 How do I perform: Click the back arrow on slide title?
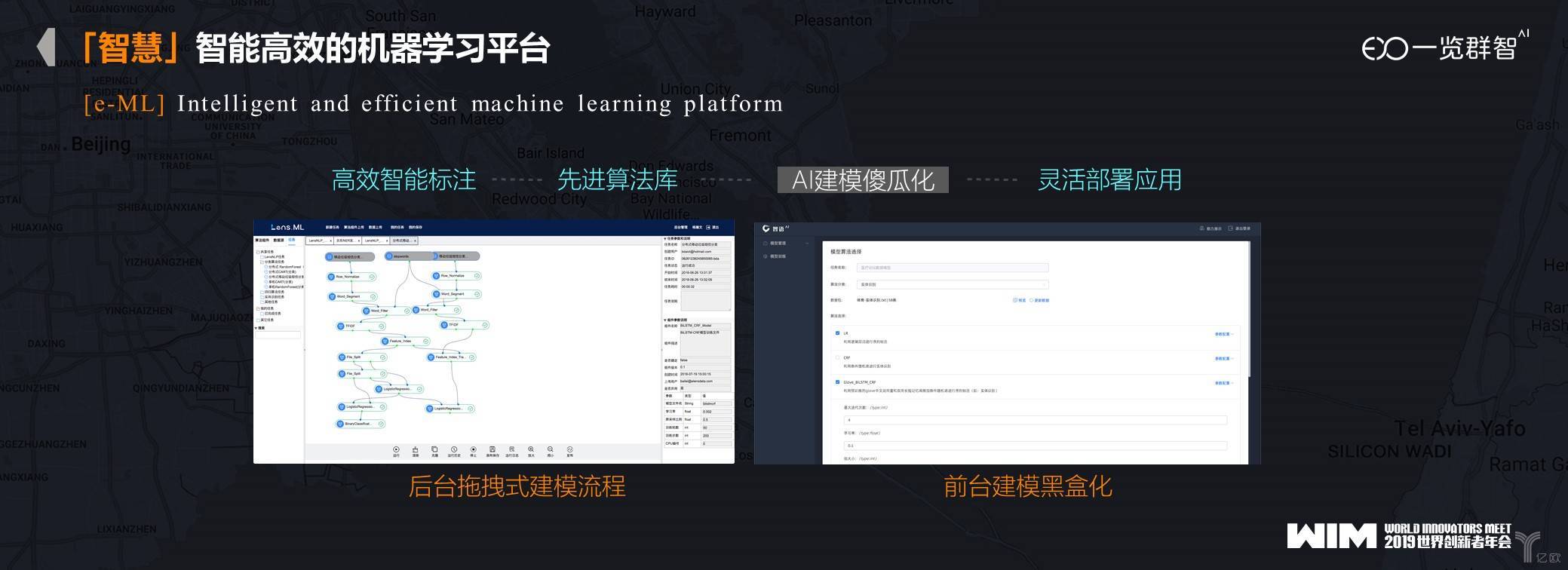46,47
